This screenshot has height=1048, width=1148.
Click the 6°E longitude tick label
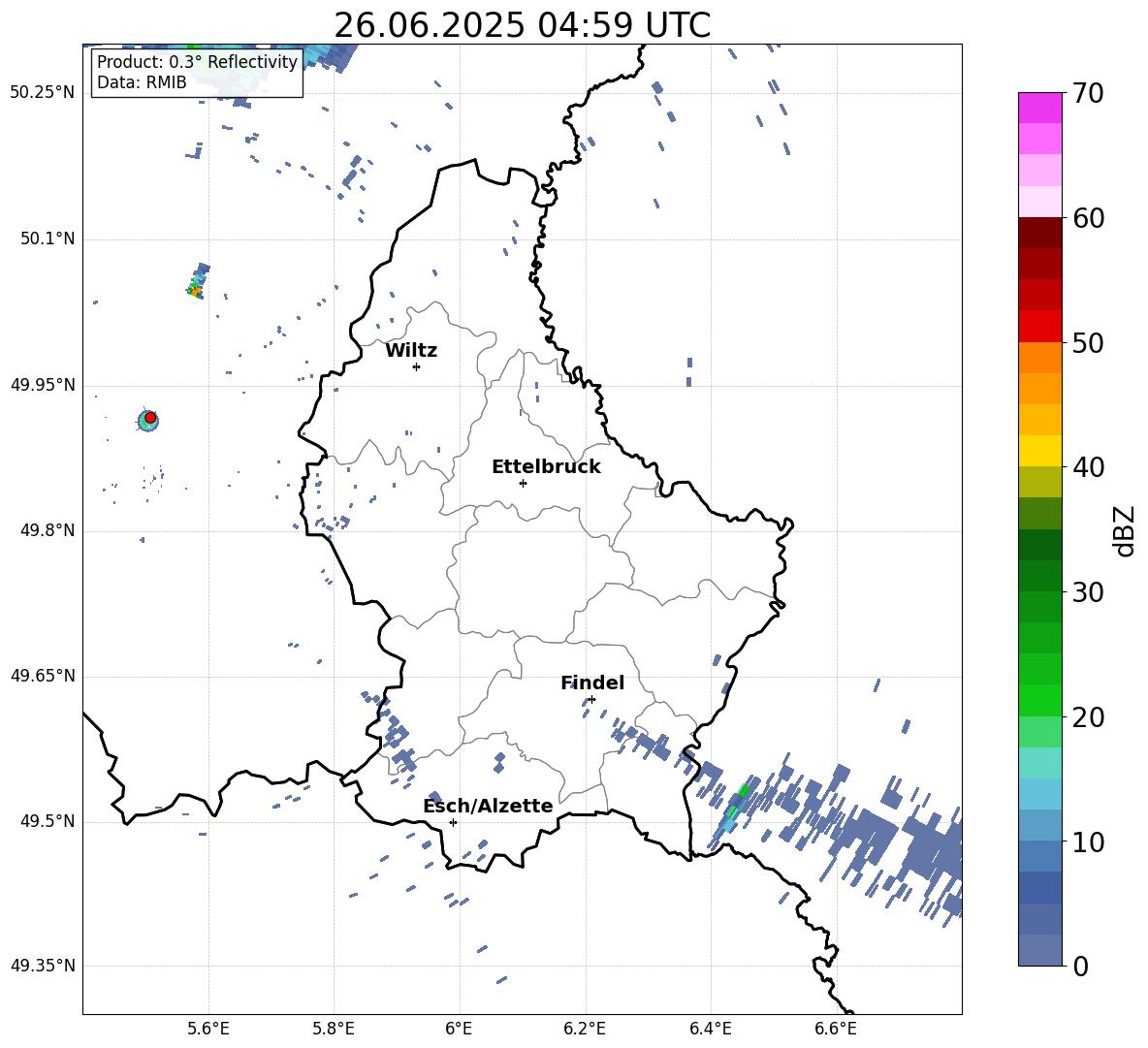[459, 1029]
